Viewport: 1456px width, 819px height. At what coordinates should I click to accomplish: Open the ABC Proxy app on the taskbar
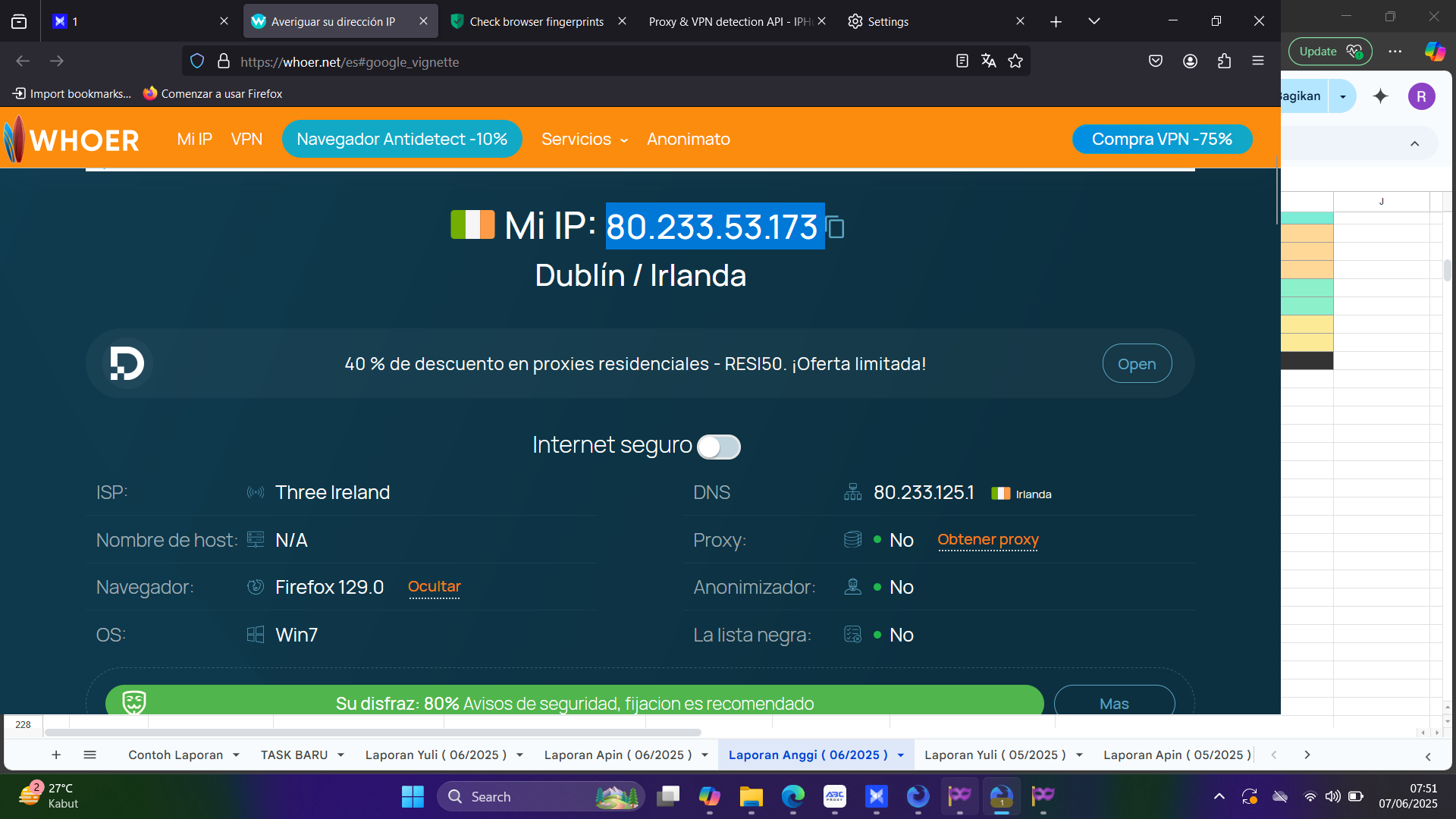(835, 796)
